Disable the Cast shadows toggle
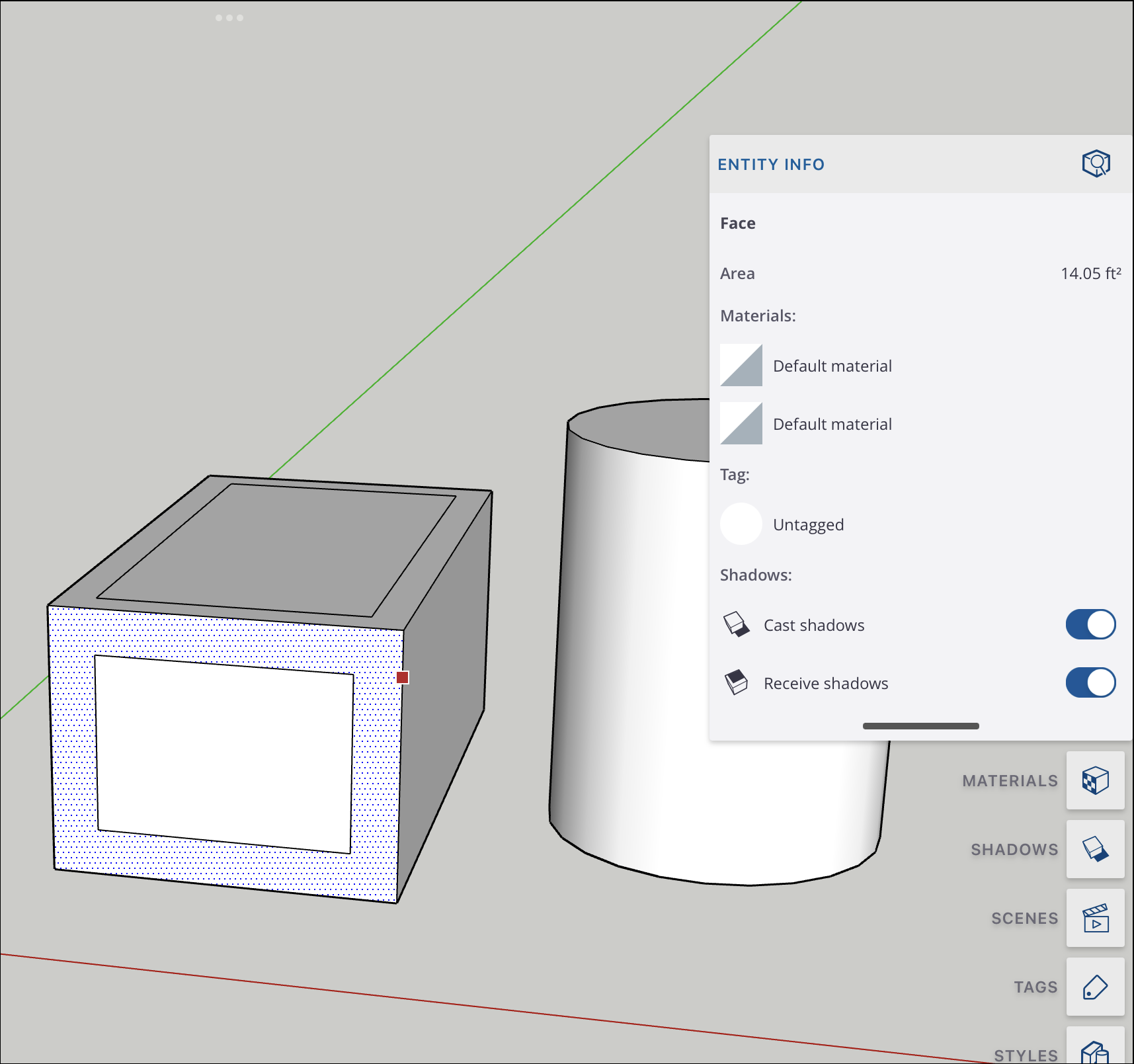Image resolution: width=1134 pixels, height=1064 pixels. coord(1090,624)
